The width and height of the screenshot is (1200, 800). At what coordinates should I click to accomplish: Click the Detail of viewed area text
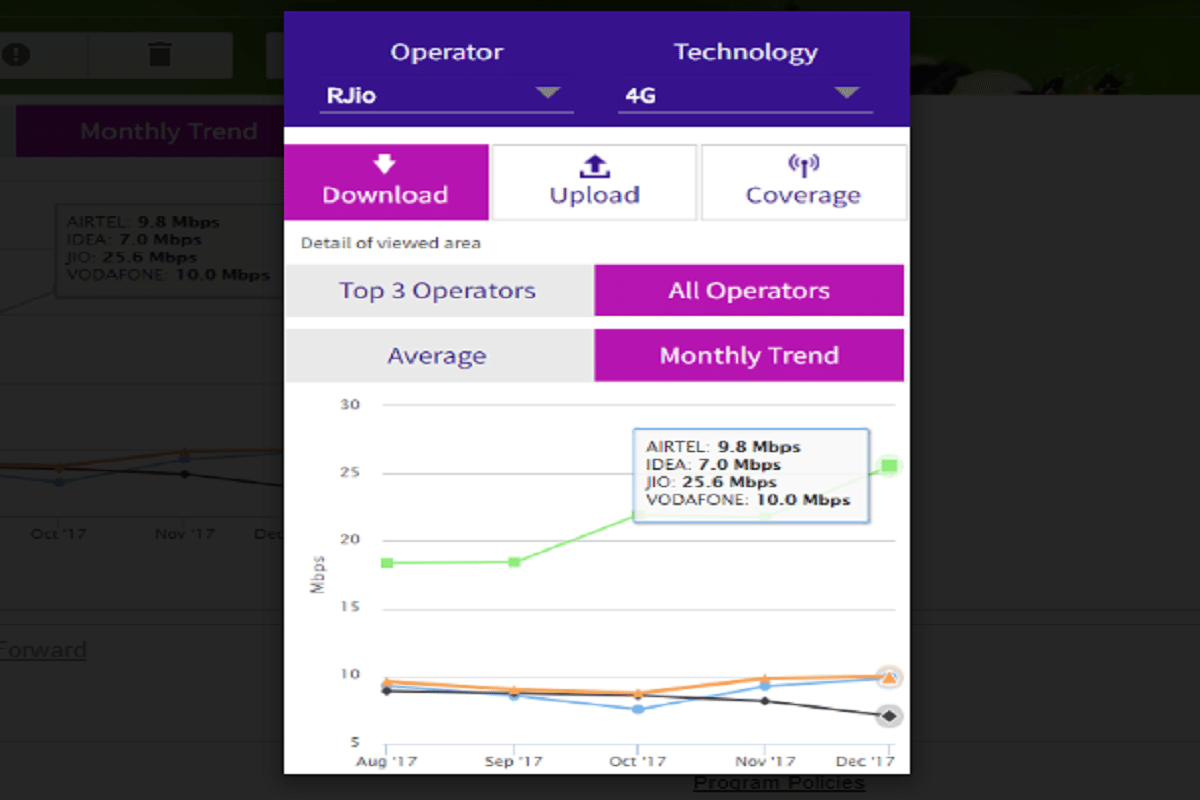(x=391, y=243)
